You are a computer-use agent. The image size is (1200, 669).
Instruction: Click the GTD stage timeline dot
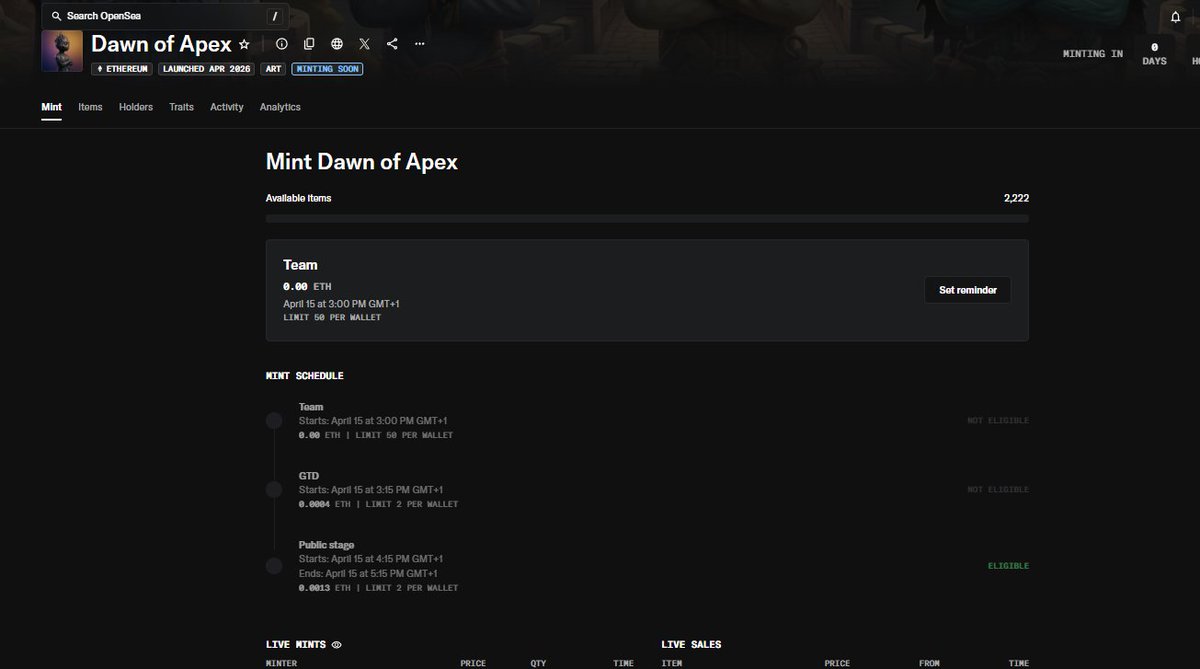pos(274,490)
